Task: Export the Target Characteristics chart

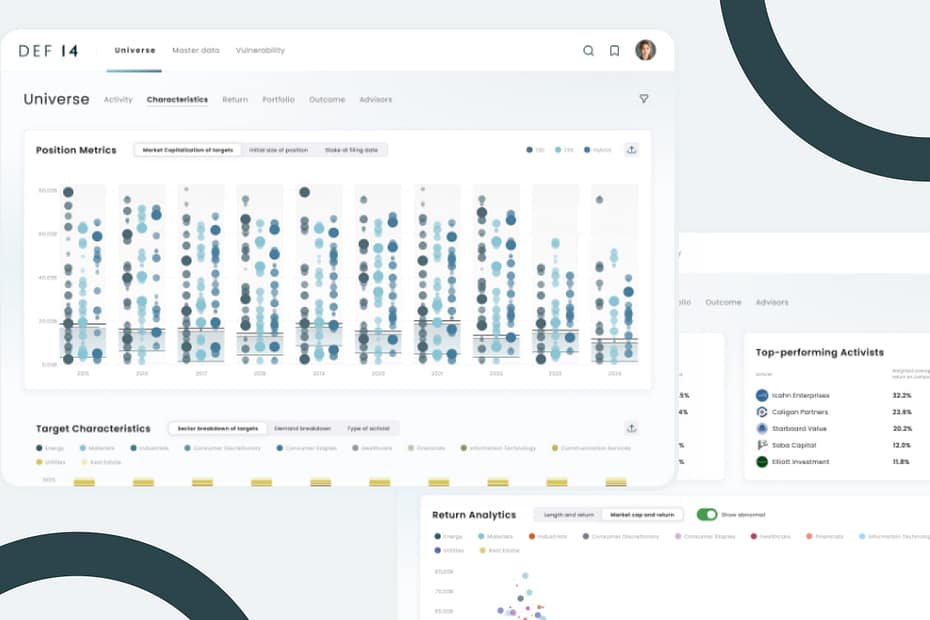Action: 631,428
